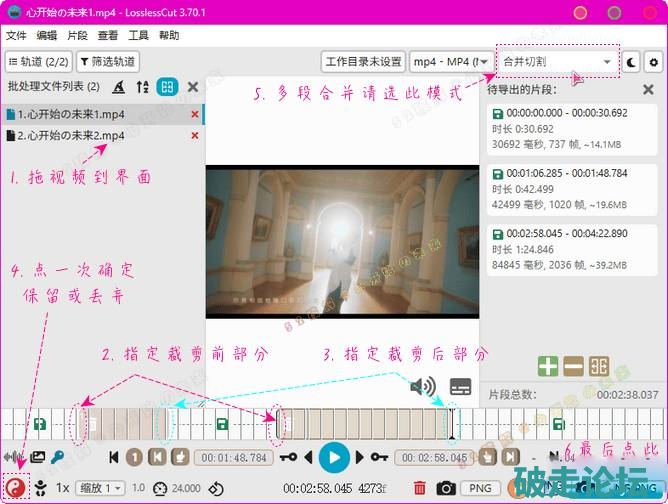
Task: Toggle the audio waveform display icon
Action: click(13, 457)
